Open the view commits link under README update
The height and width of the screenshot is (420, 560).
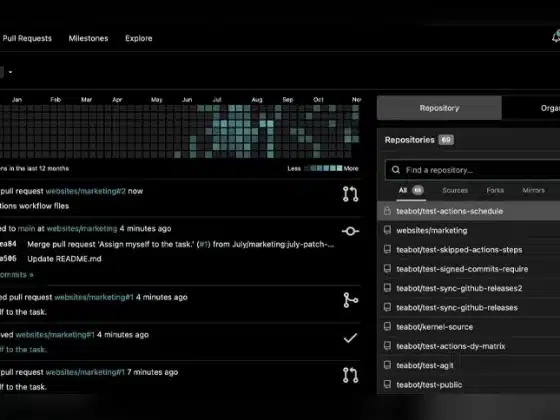(16, 275)
